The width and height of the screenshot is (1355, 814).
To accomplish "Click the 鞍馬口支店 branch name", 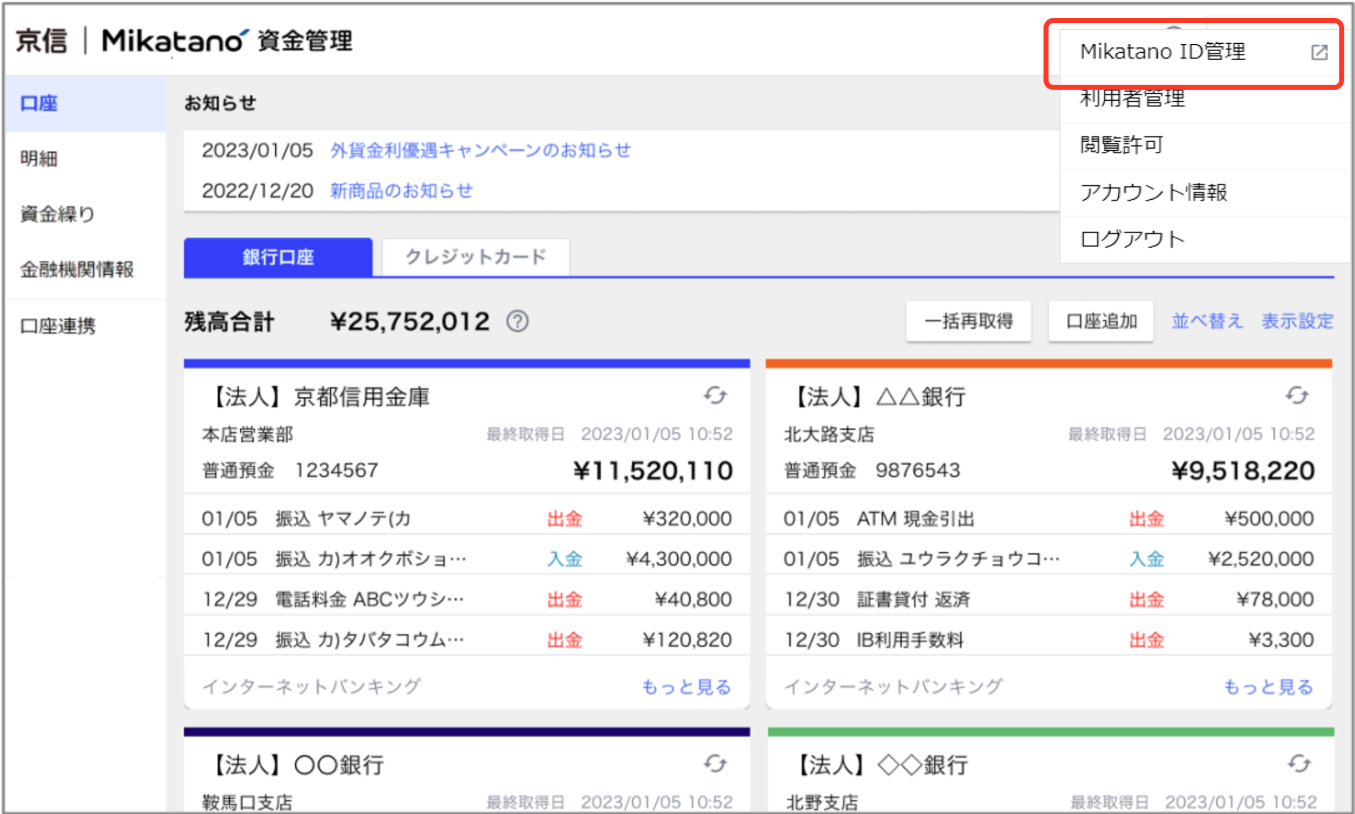I will pyautogui.click(x=248, y=802).
